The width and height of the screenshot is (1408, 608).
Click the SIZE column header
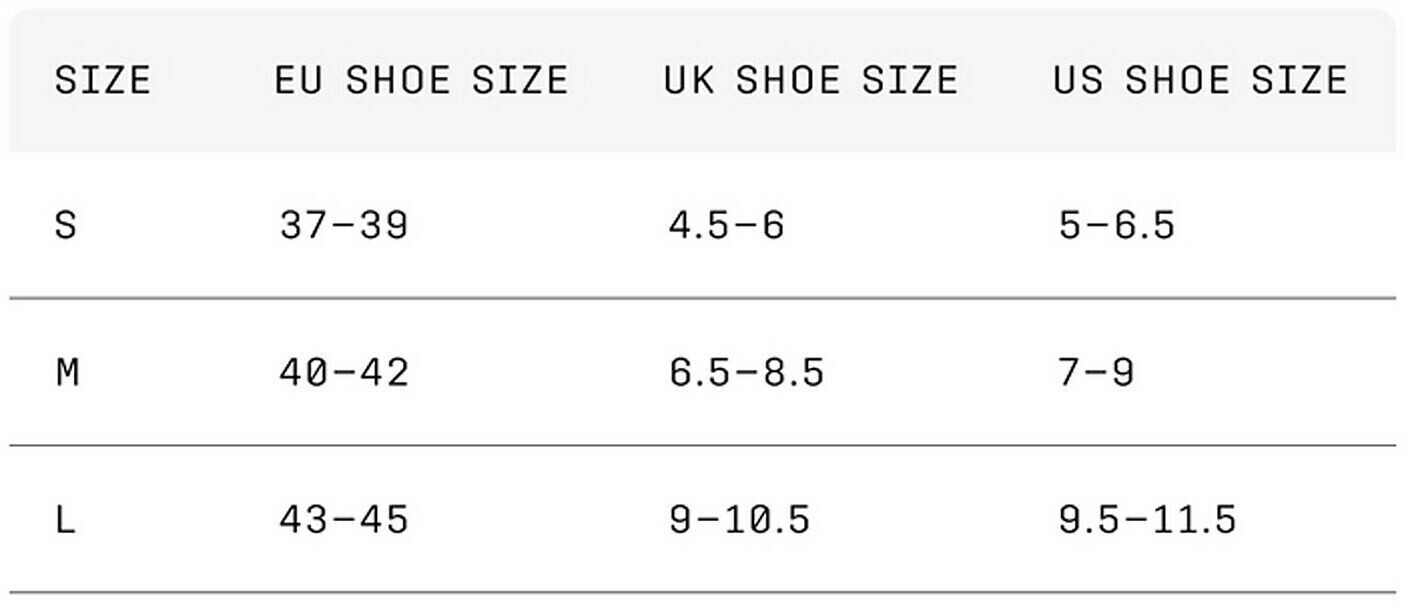(x=103, y=80)
